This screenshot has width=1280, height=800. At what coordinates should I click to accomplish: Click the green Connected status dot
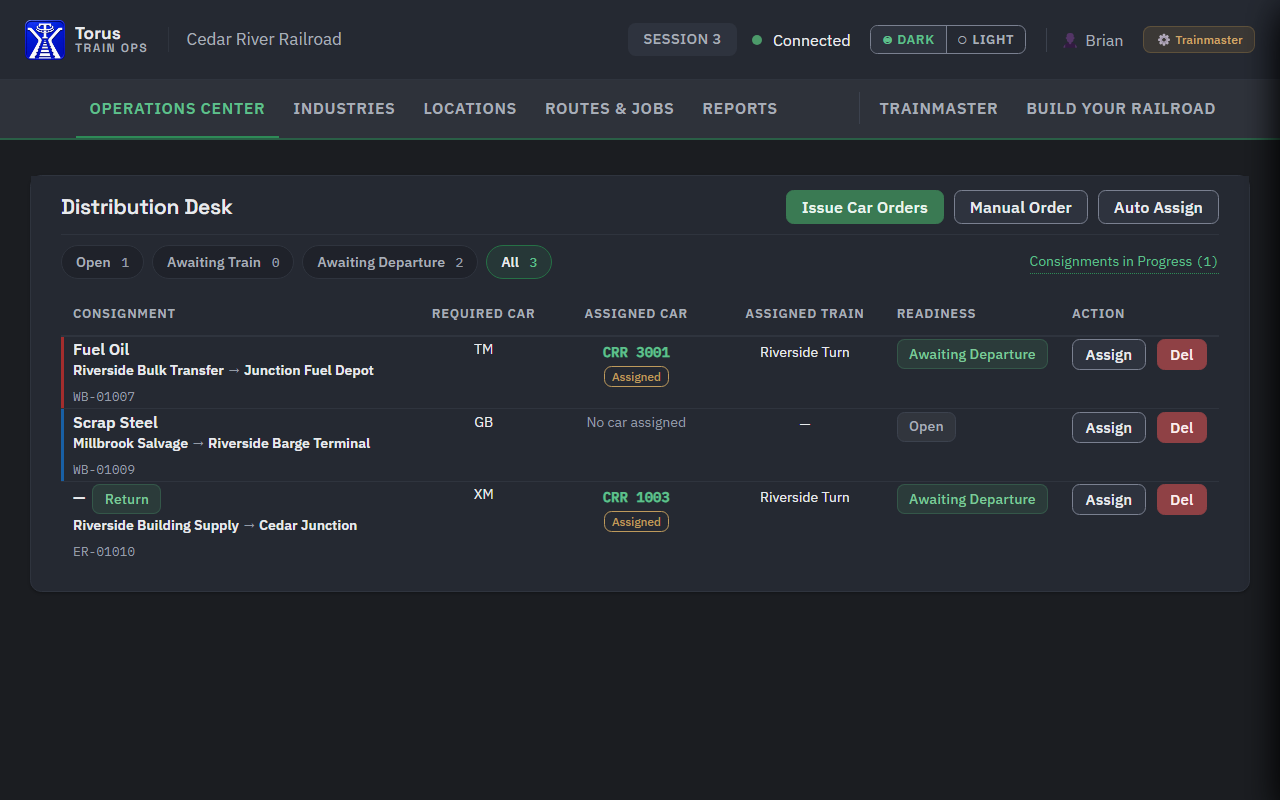coord(757,40)
